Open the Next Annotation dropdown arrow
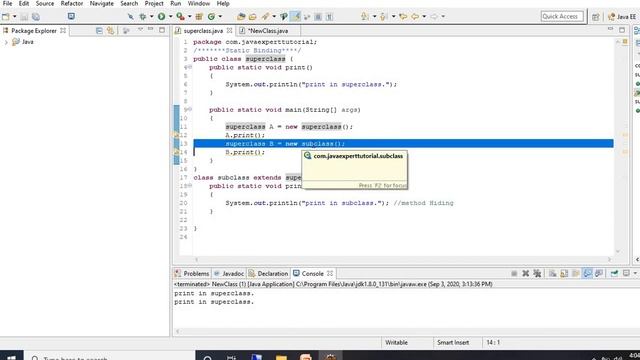Viewport: 640px width, 360px height. click(374, 17)
